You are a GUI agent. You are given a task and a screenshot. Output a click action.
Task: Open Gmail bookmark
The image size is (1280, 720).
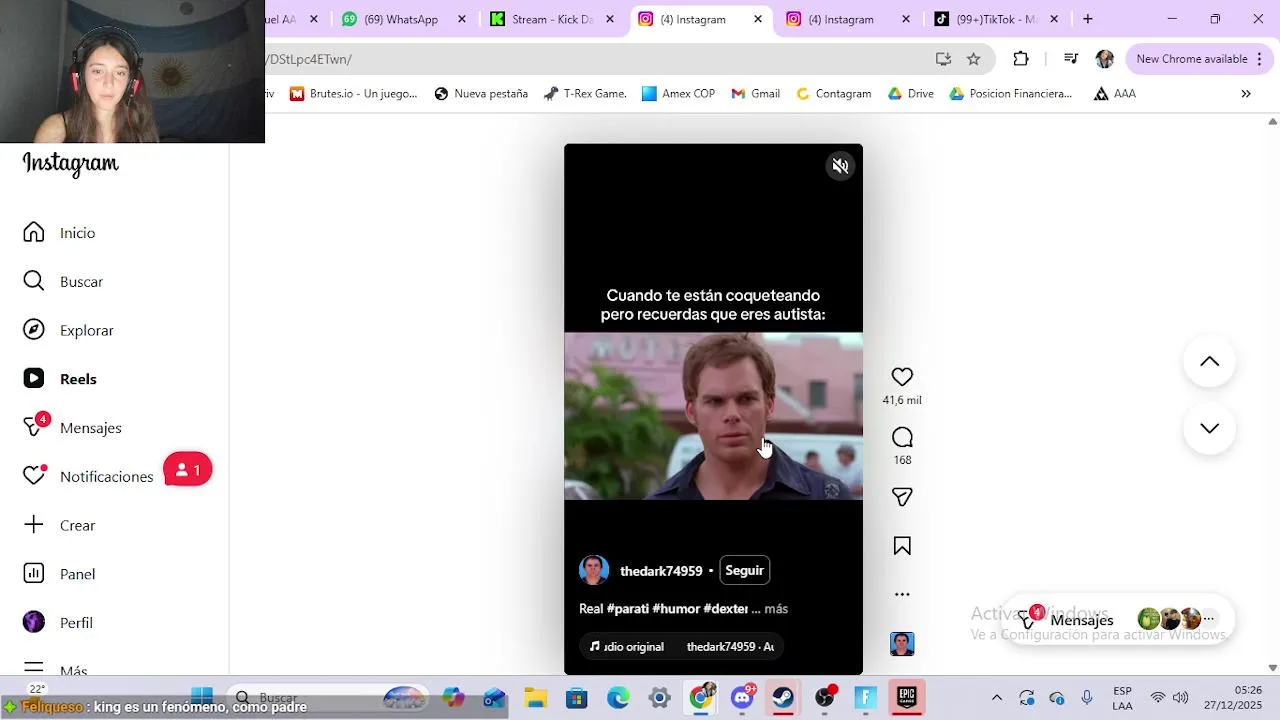point(755,94)
